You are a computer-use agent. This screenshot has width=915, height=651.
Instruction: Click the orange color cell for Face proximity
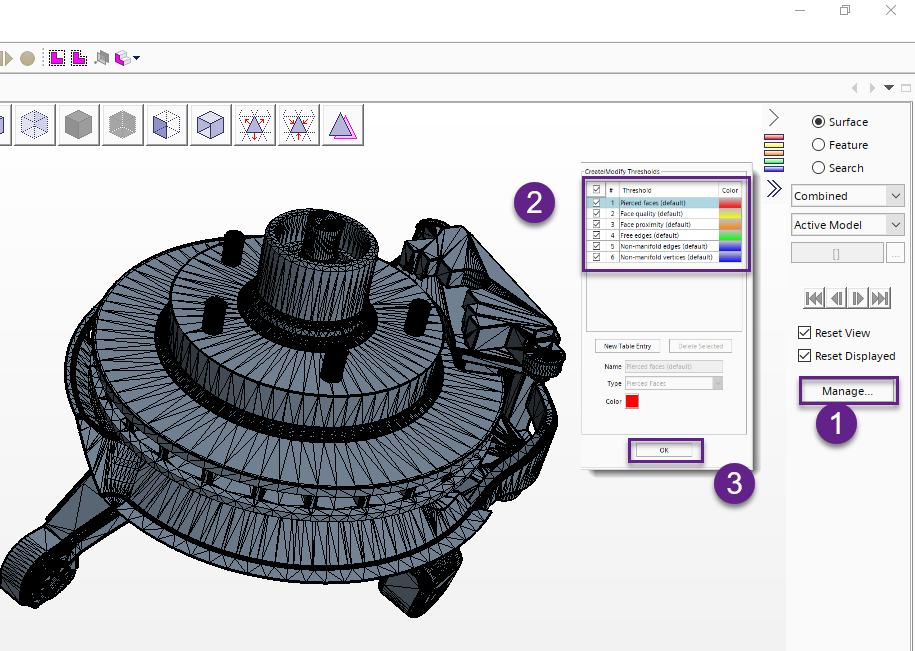pyautogui.click(x=730, y=224)
